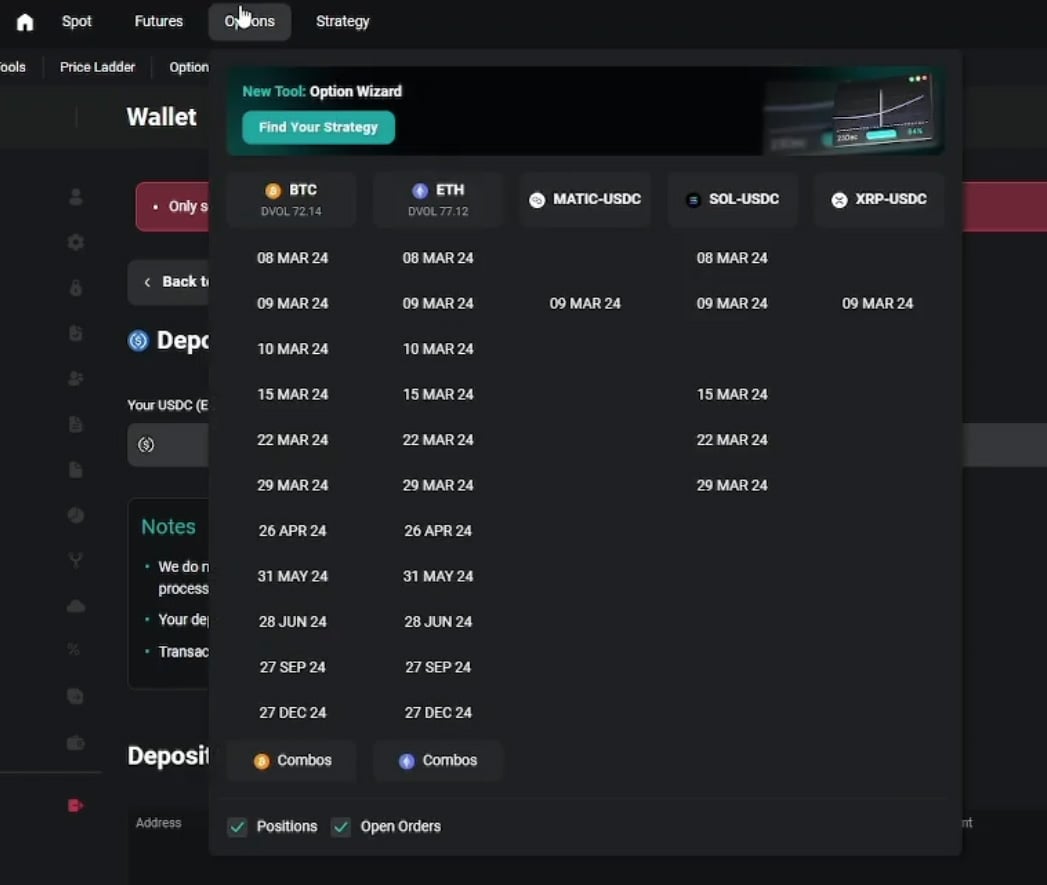Select the Strategy menu item

click(342, 21)
